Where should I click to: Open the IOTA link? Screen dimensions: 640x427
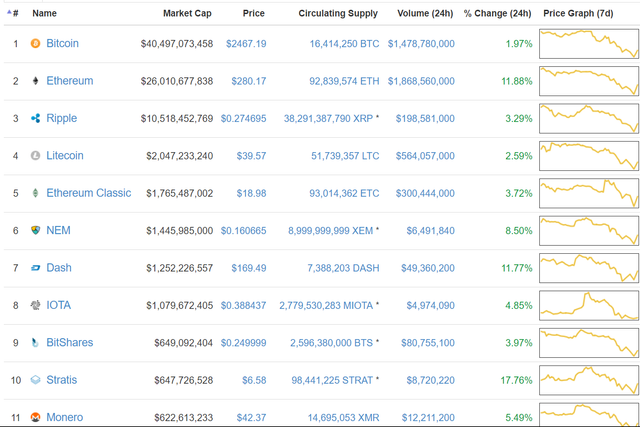click(58, 305)
